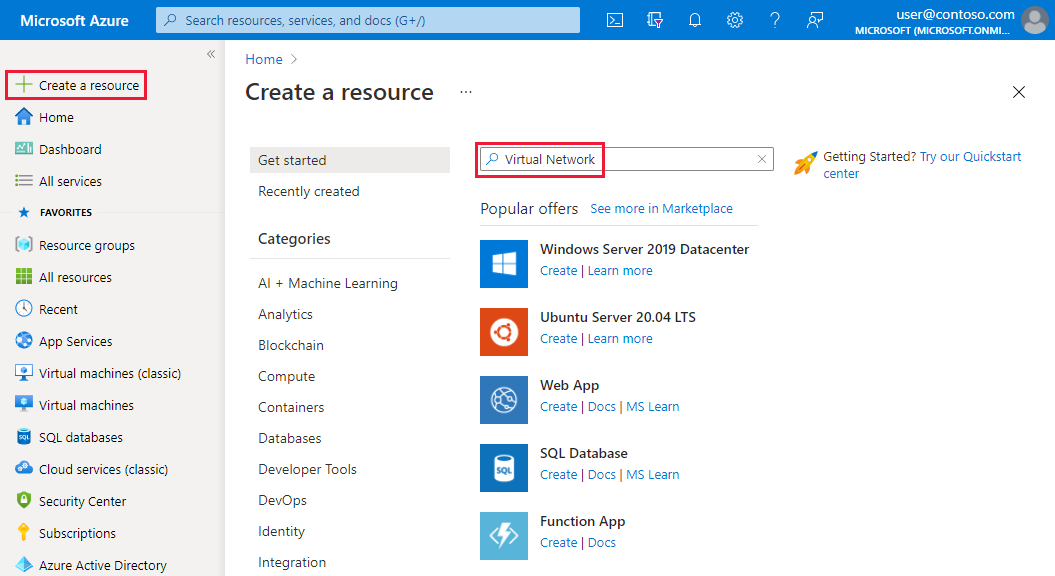Open the user account menu avatar

1035,20
